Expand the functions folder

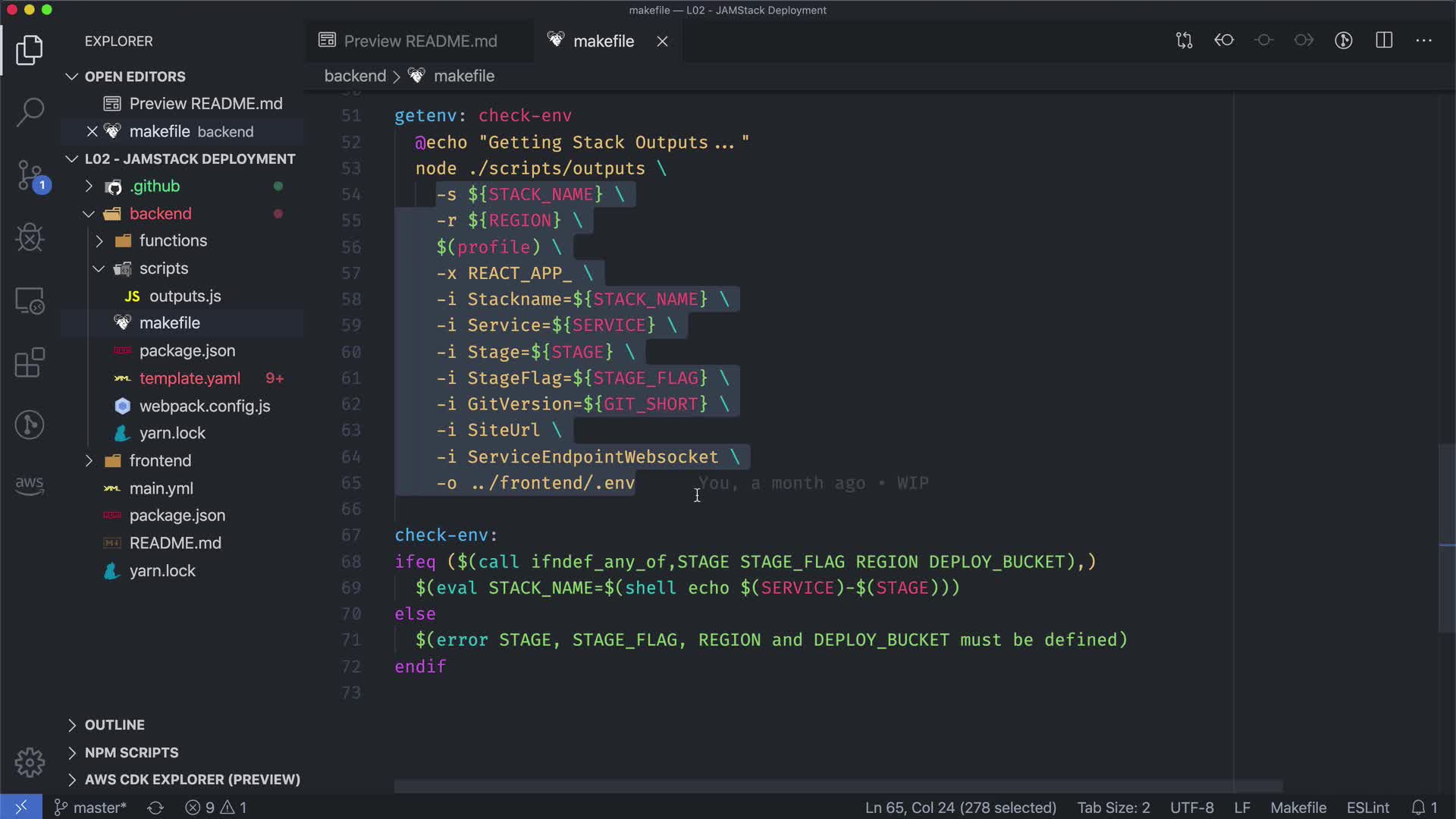click(172, 240)
